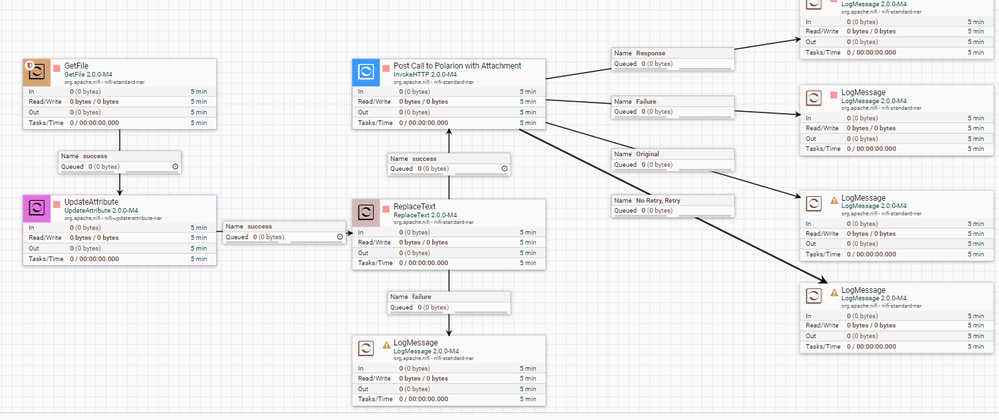Click the stopped indicator on ReplaceText processor
Image resolution: width=999 pixels, height=420 pixels.
pos(386,208)
